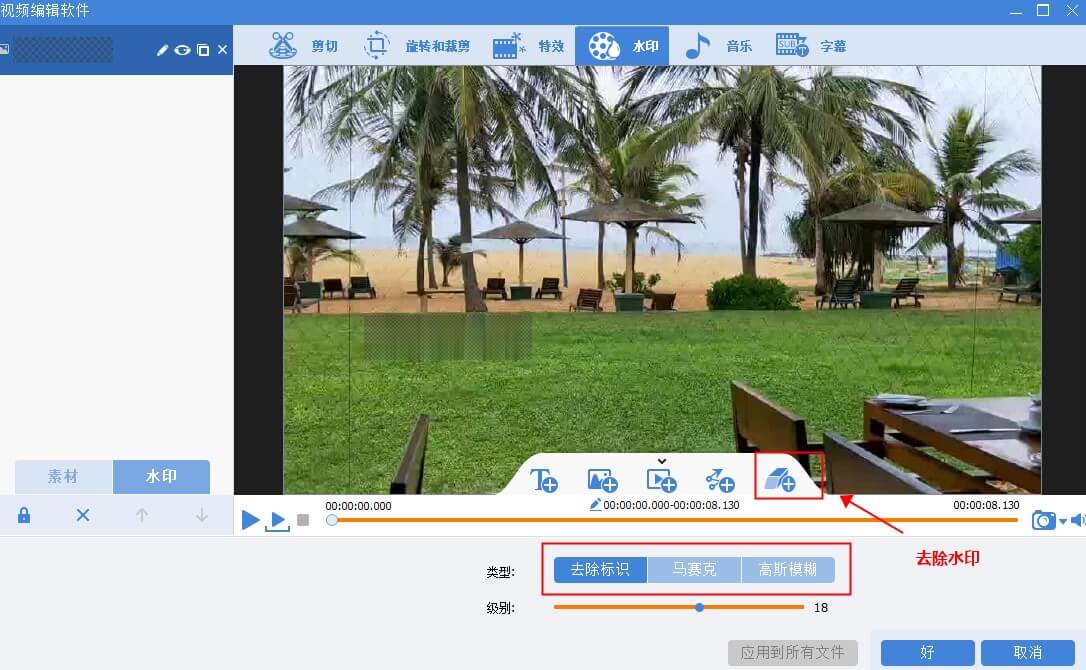Switch to the 水印 watermark tab at top
Image resolution: width=1086 pixels, height=670 pixels.
tap(622, 46)
